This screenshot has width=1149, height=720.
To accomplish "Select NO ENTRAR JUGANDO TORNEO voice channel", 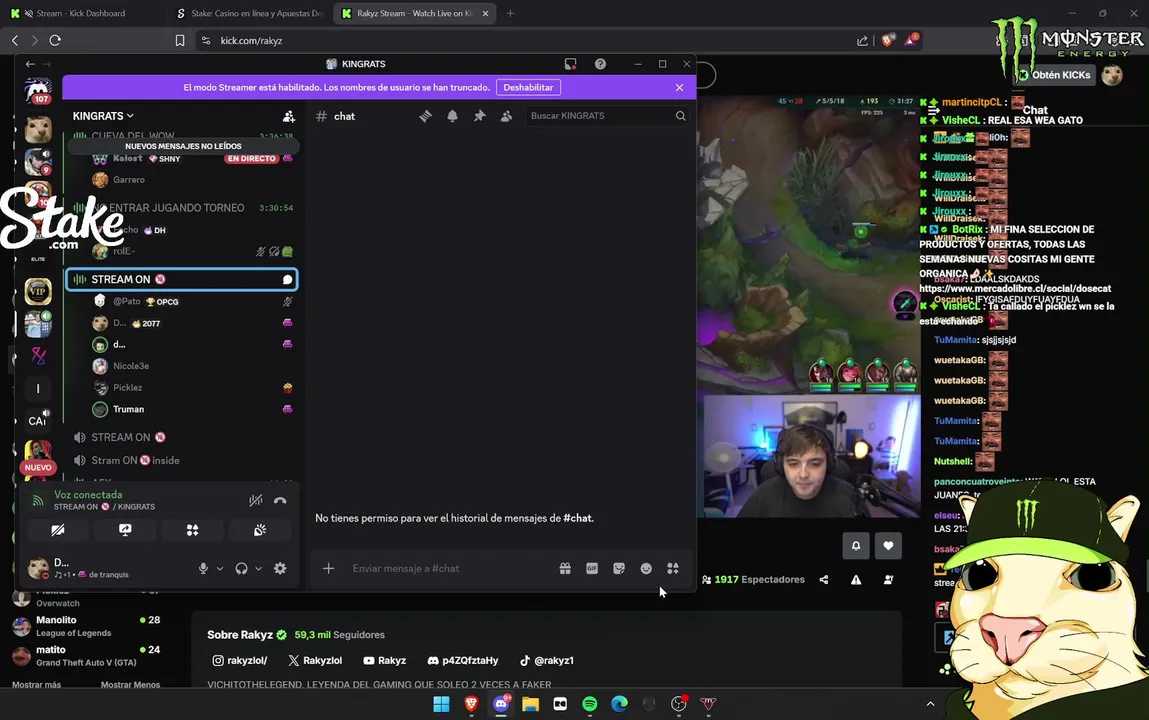I will tap(182, 207).
